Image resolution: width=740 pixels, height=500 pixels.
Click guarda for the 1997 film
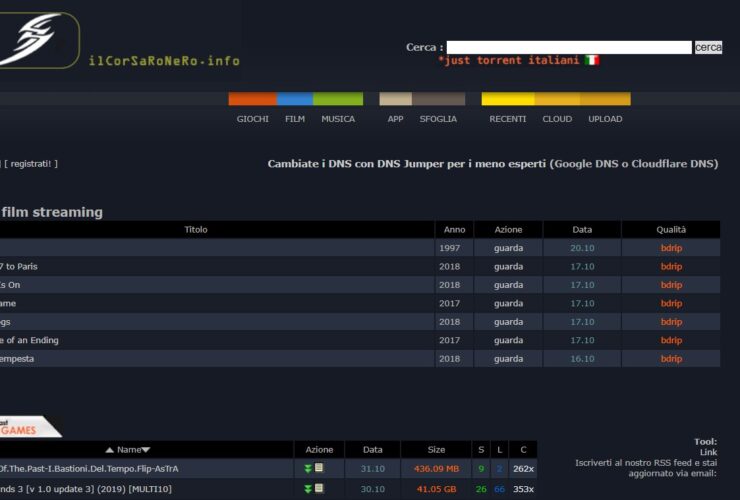click(x=508, y=248)
